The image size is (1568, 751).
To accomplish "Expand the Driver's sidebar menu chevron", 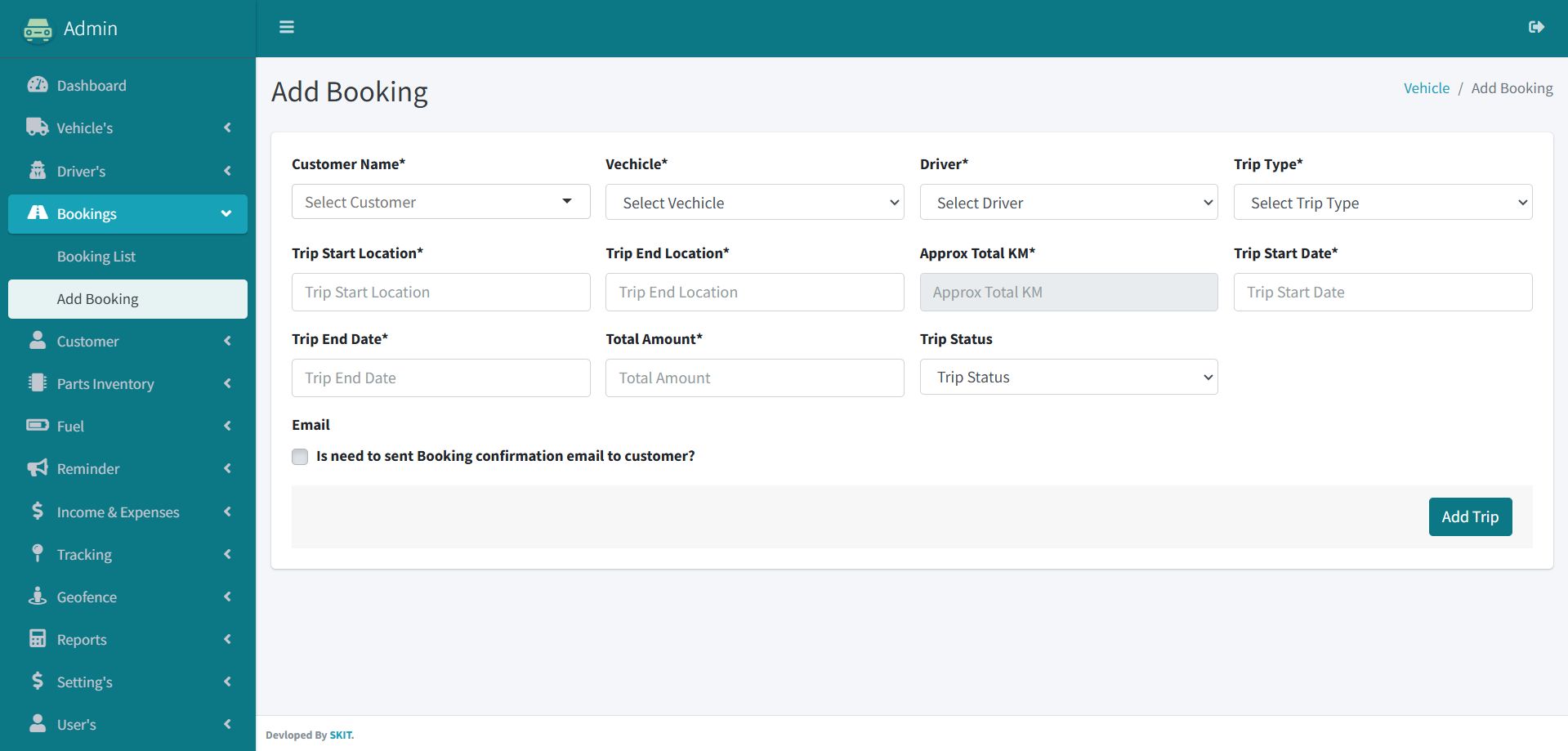I will 227,171.
